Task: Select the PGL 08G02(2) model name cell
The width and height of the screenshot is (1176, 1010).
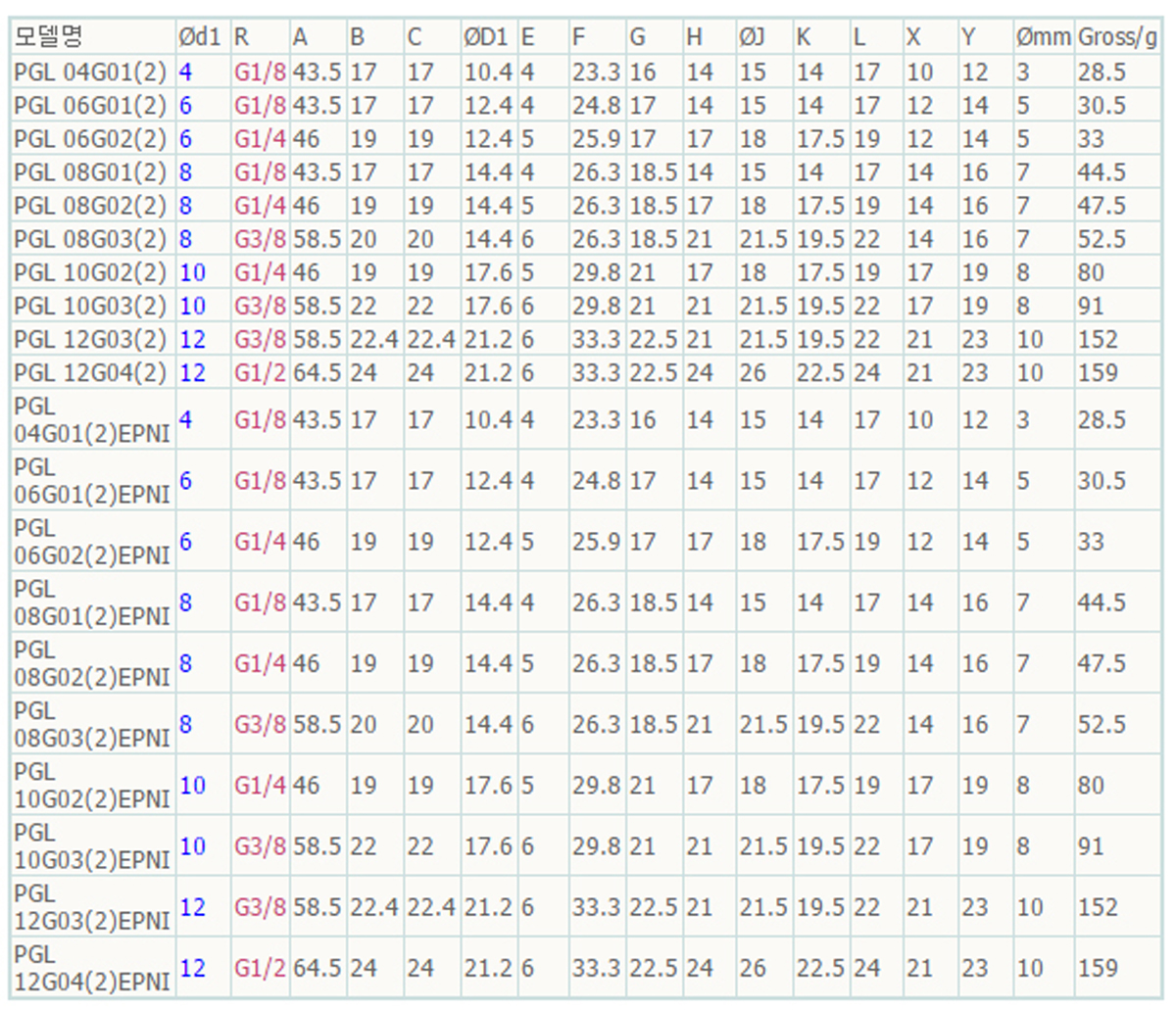Action: tap(90, 206)
